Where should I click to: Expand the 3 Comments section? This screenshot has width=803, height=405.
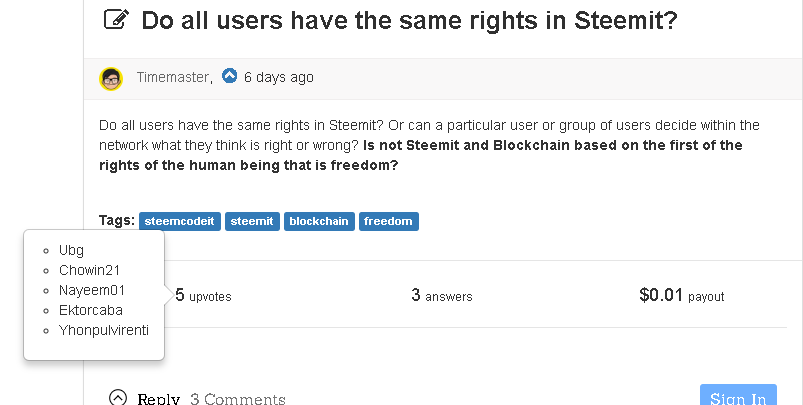point(237,399)
